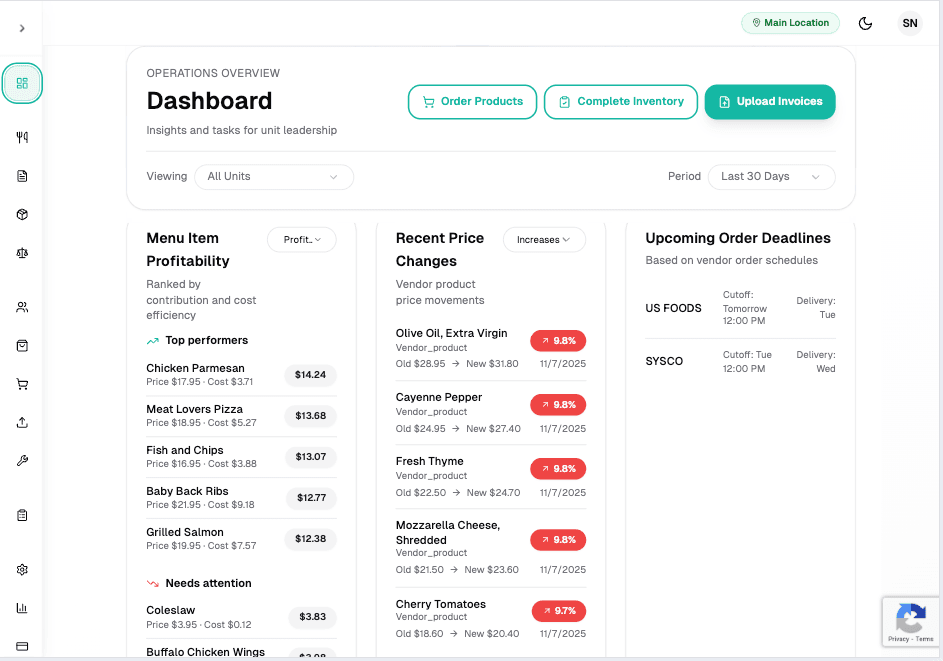Open the SN user avatar menu

pos(909,23)
